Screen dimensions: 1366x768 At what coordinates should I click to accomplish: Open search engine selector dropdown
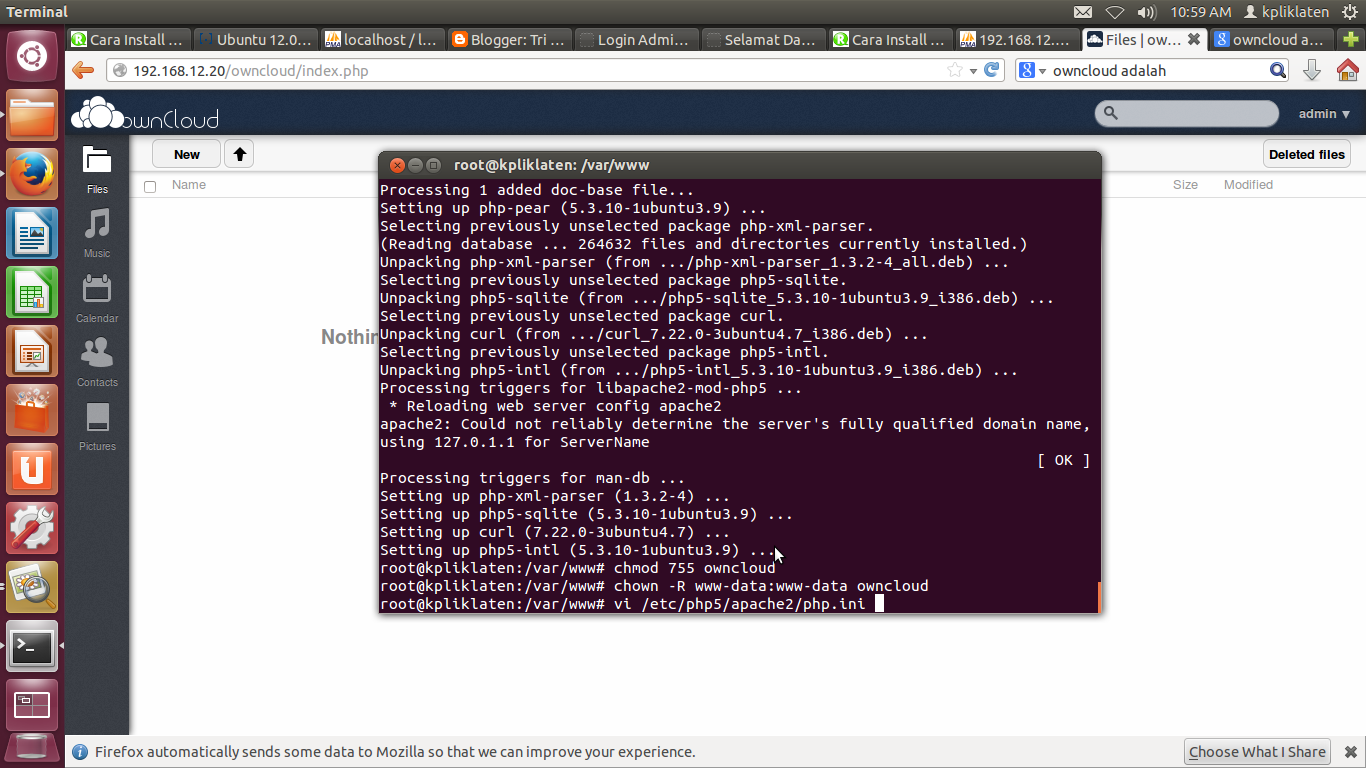coord(1032,70)
